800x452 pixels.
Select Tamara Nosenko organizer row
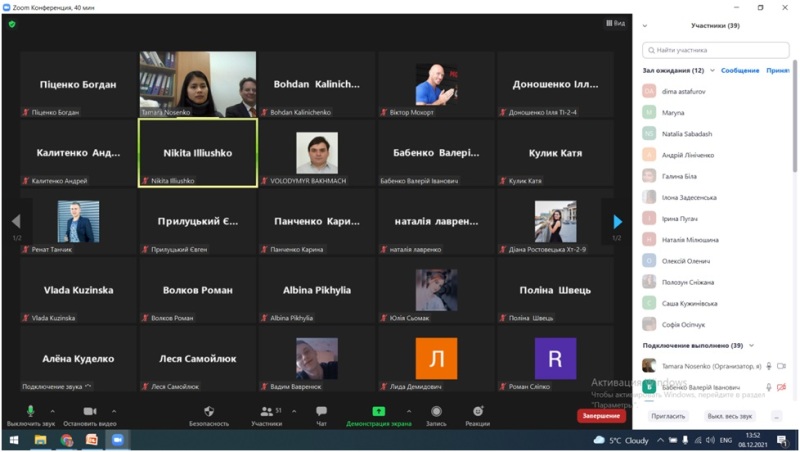pos(715,366)
